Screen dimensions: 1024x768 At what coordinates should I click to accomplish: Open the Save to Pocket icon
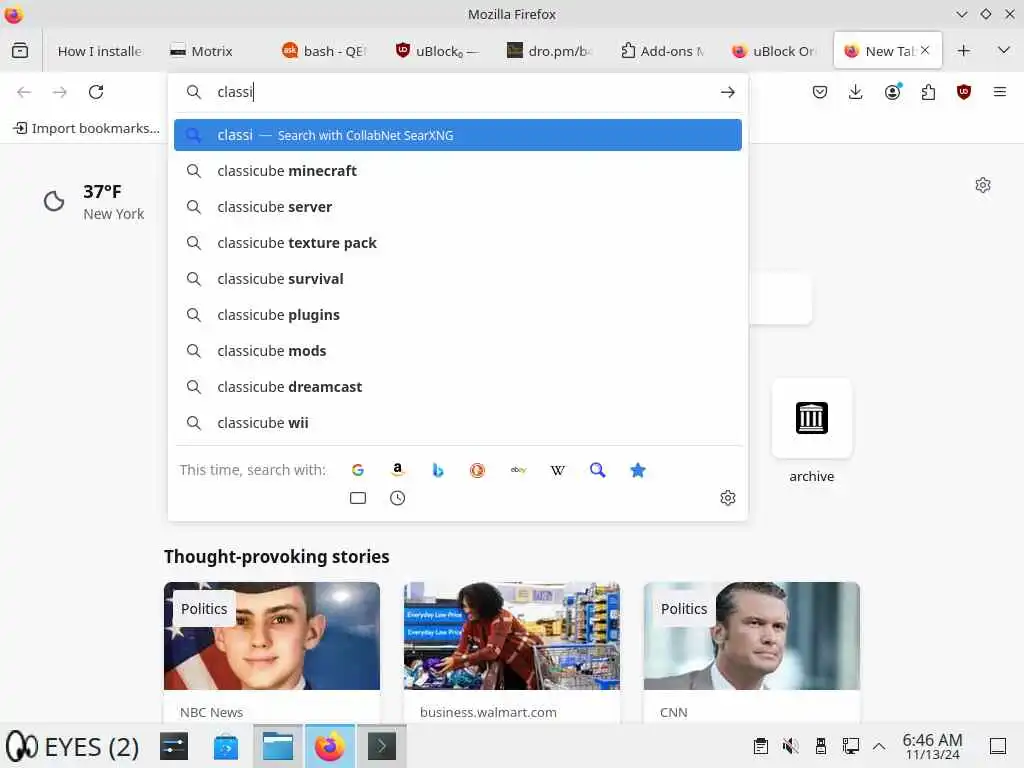point(820,92)
